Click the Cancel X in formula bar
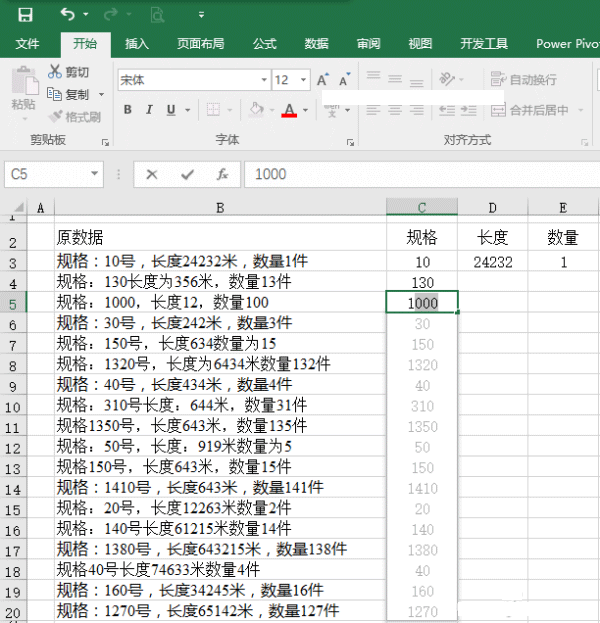Screen dimensions: 600x623 [x=152, y=174]
